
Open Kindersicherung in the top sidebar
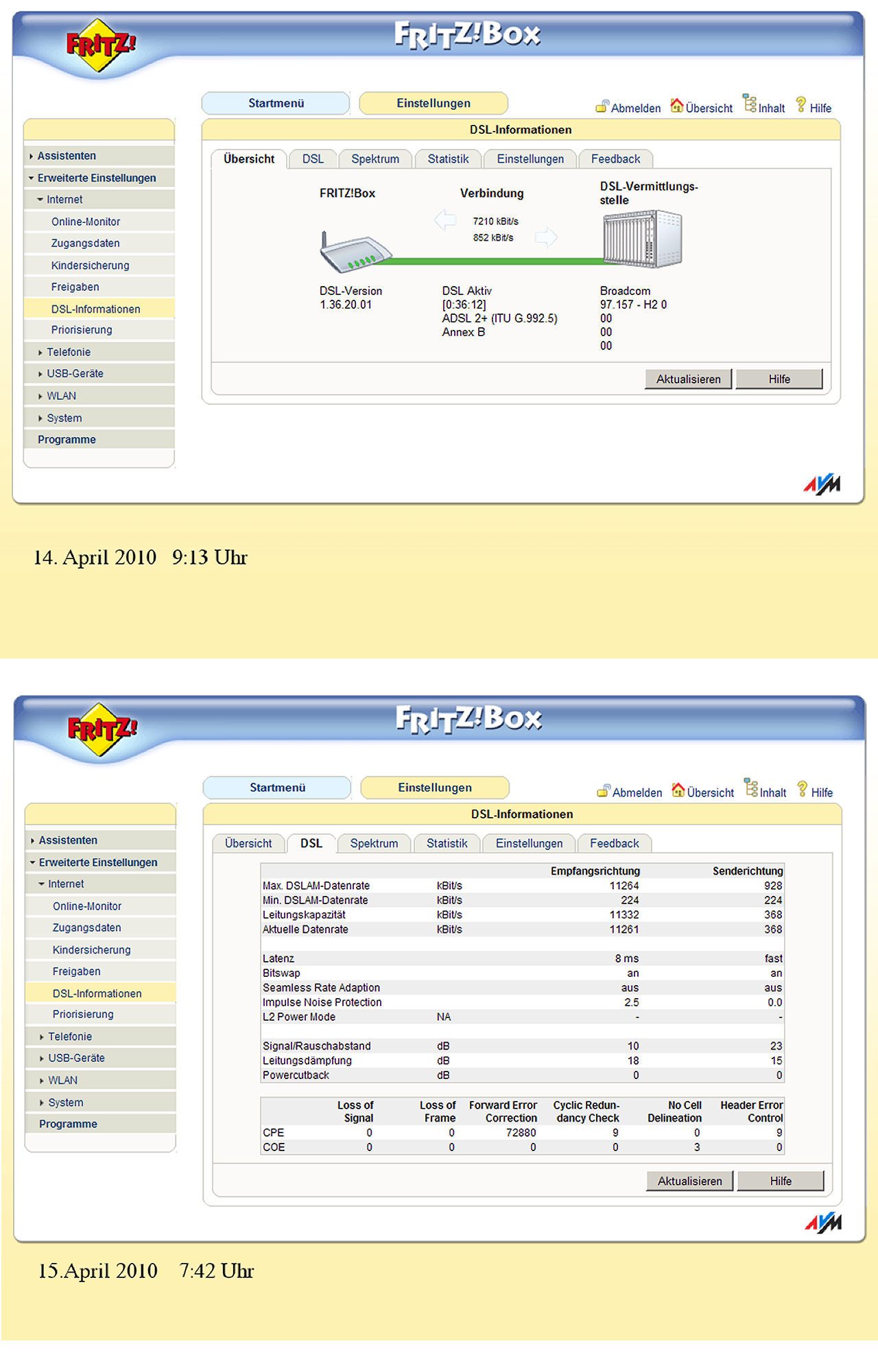coord(99,265)
